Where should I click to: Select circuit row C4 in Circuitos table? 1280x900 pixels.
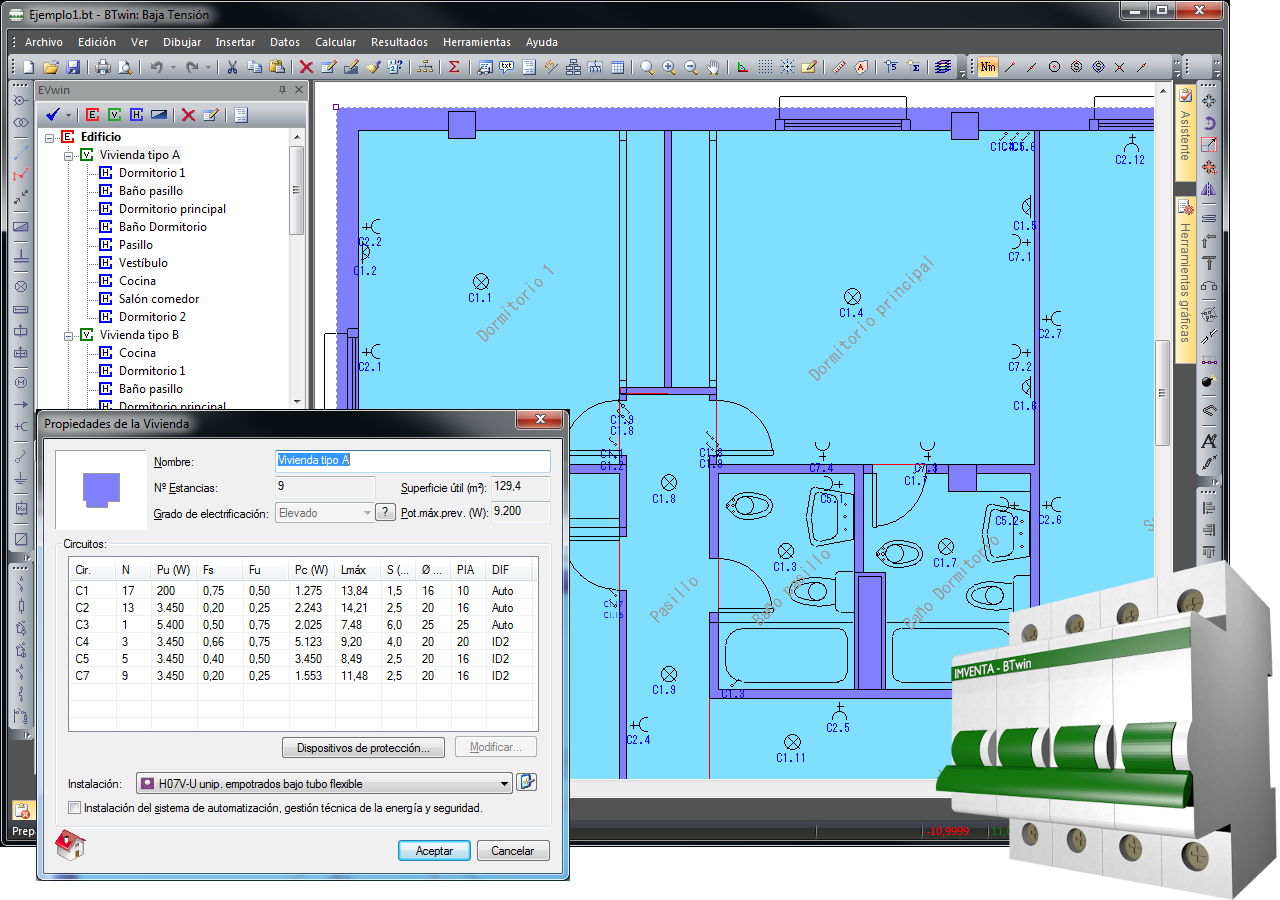point(303,642)
